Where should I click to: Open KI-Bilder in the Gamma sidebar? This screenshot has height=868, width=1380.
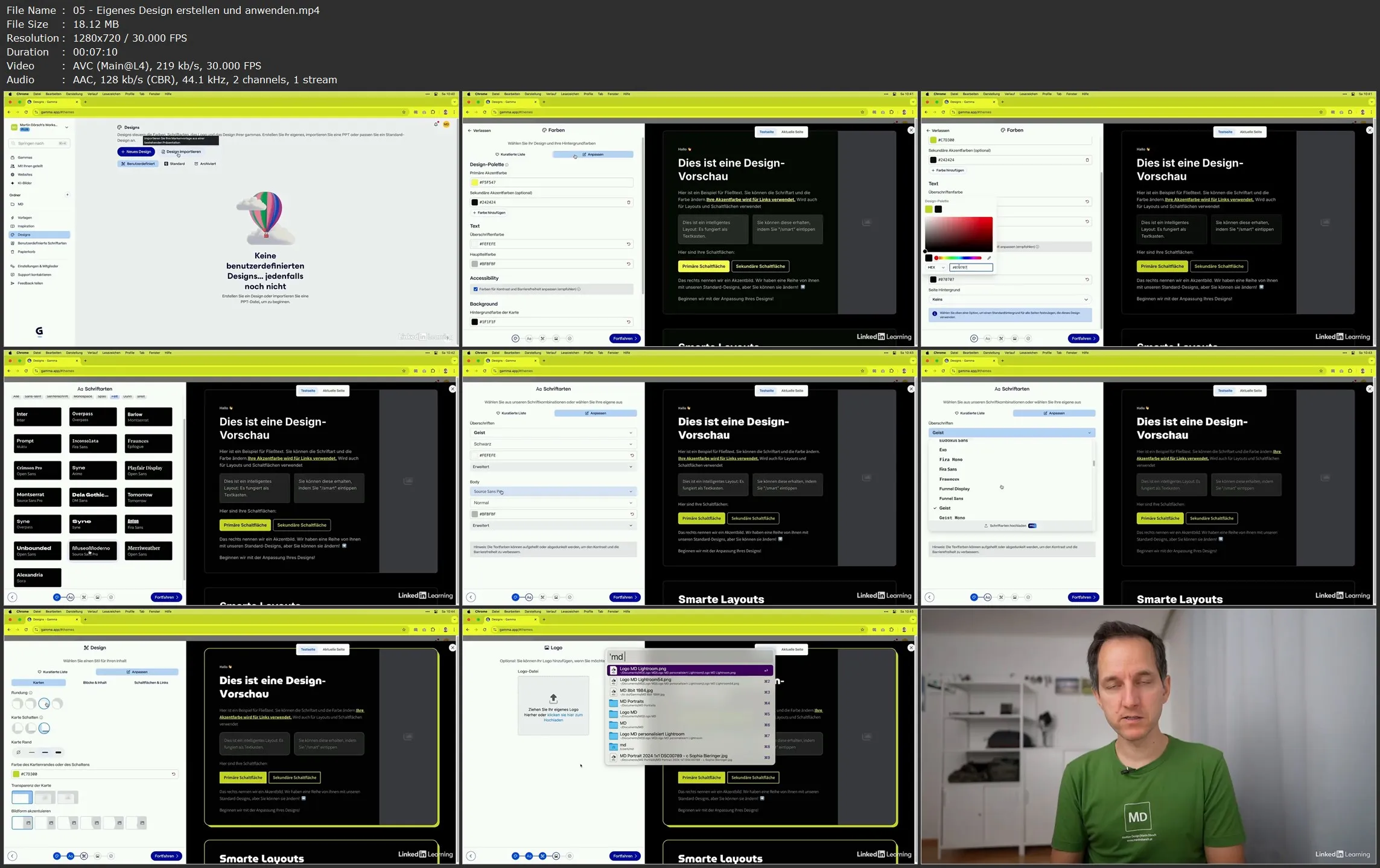tap(24, 183)
